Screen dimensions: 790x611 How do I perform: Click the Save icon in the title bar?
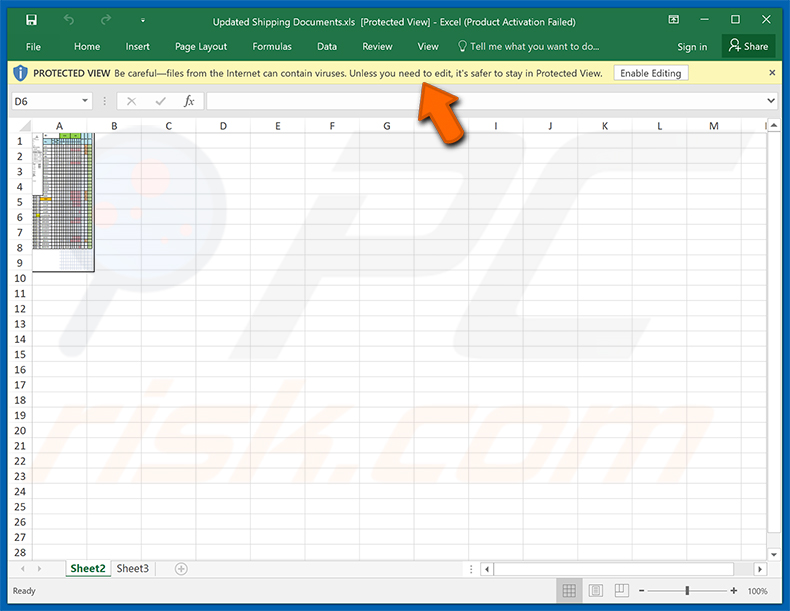(31, 20)
